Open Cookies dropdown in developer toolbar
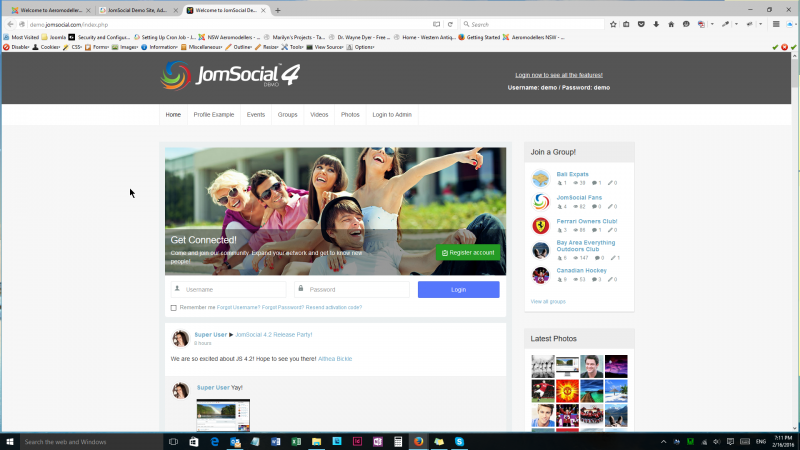Image resolution: width=800 pixels, height=450 pixels. (46, 47)
